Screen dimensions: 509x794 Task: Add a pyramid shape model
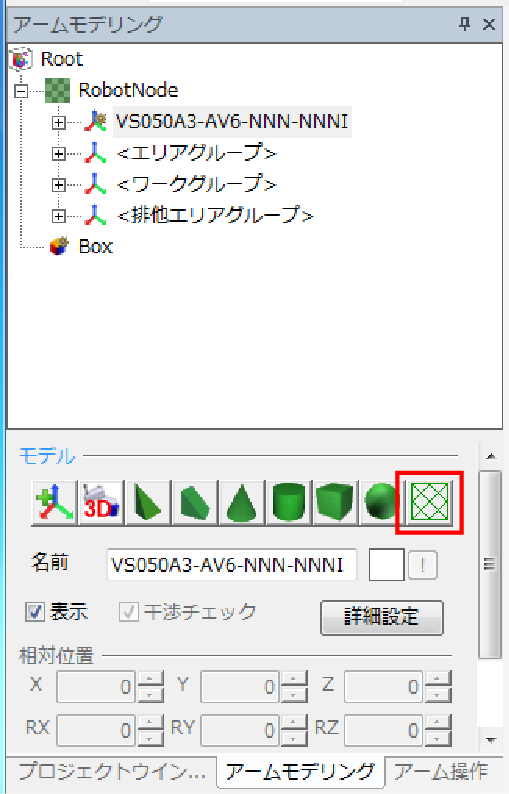click(x=147, y=503)
